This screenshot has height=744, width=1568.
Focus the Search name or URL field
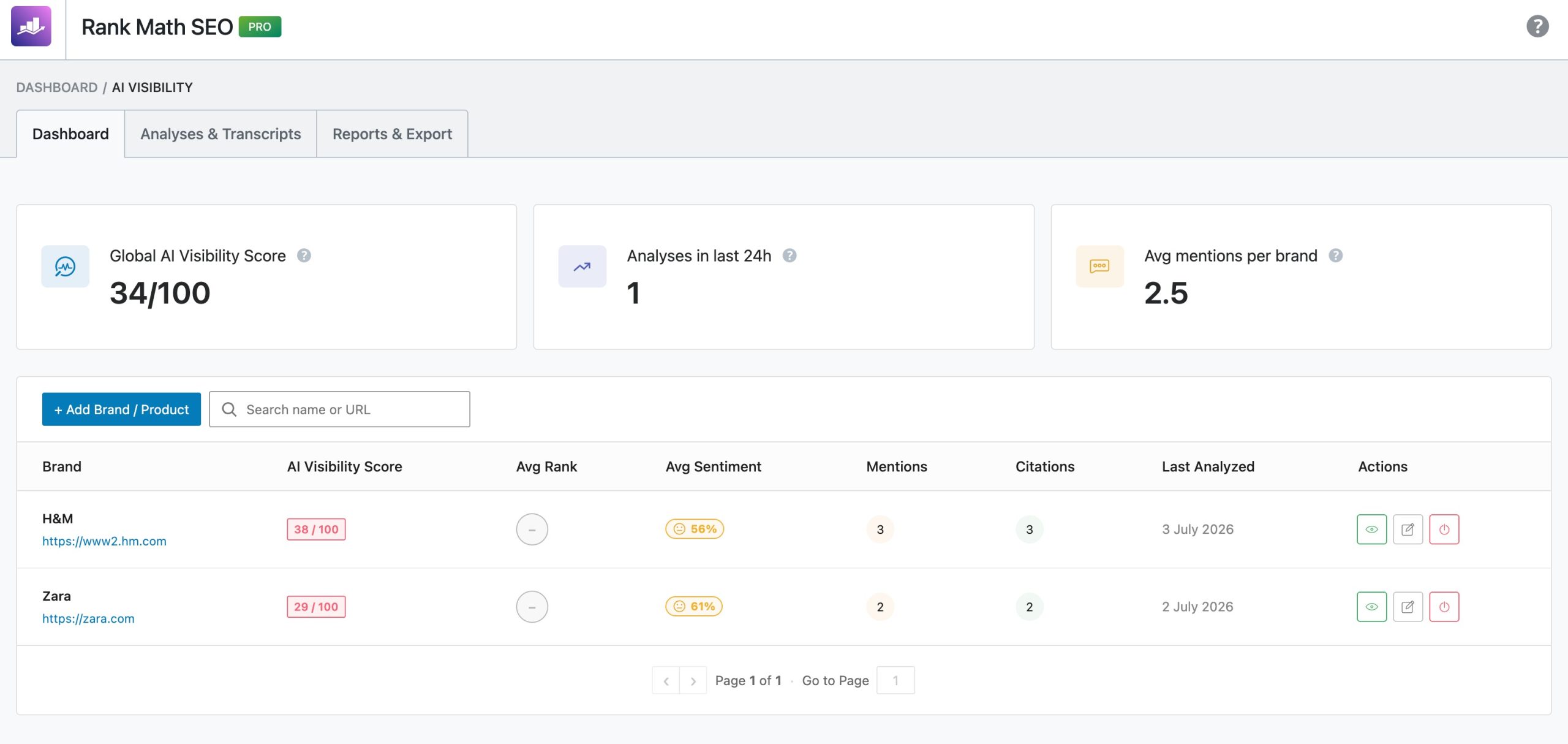point(340,409)
